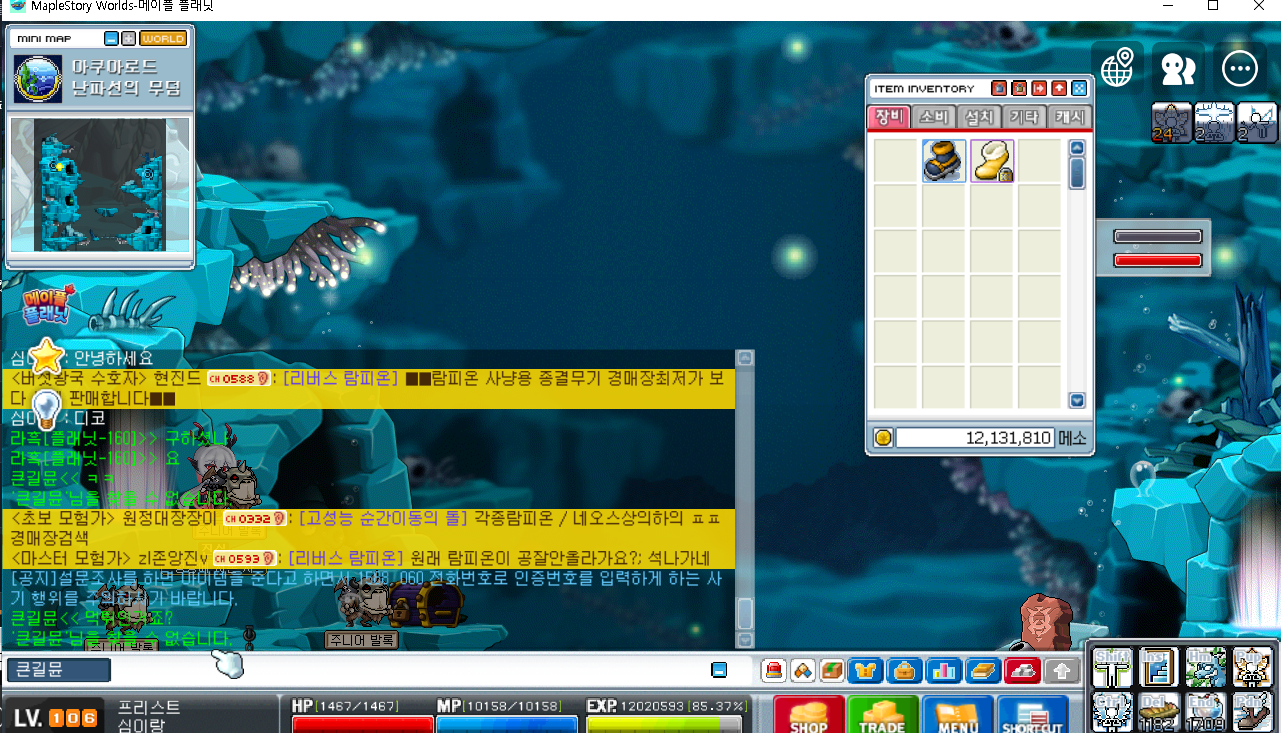Click the rightmost winged buff icon
This screenshot has width=1281, height=733.
click(x=1257, y=123)
